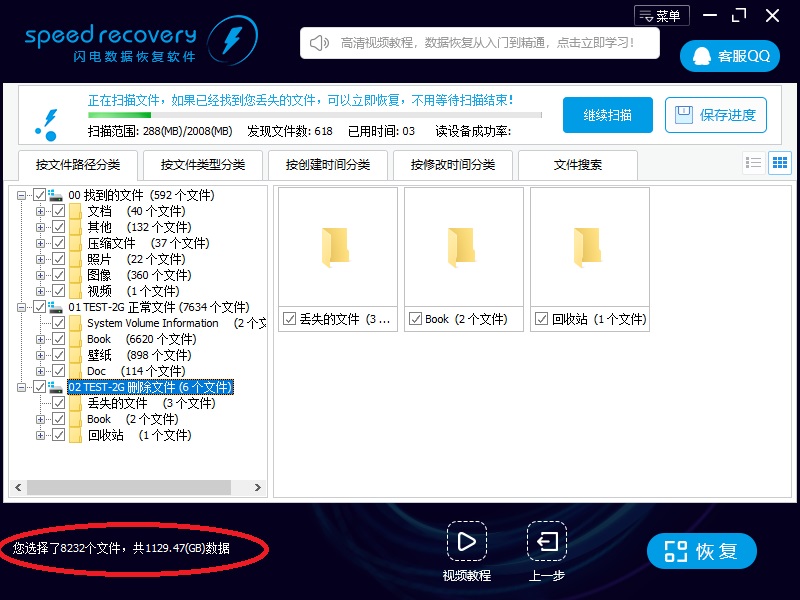The height and width of the screenshot is (600, 800).
Task: Expand the 图像 tree node
Action: click(41, 275)
